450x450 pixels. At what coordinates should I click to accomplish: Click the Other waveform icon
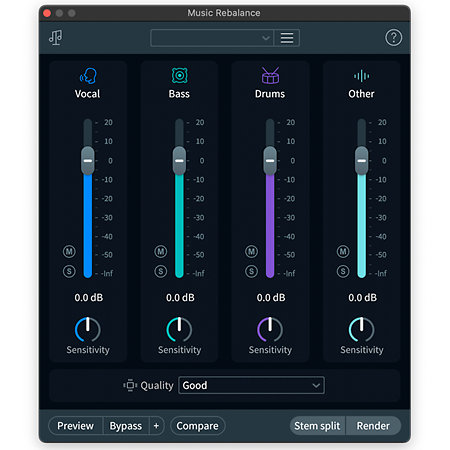[x=361, y=76]
